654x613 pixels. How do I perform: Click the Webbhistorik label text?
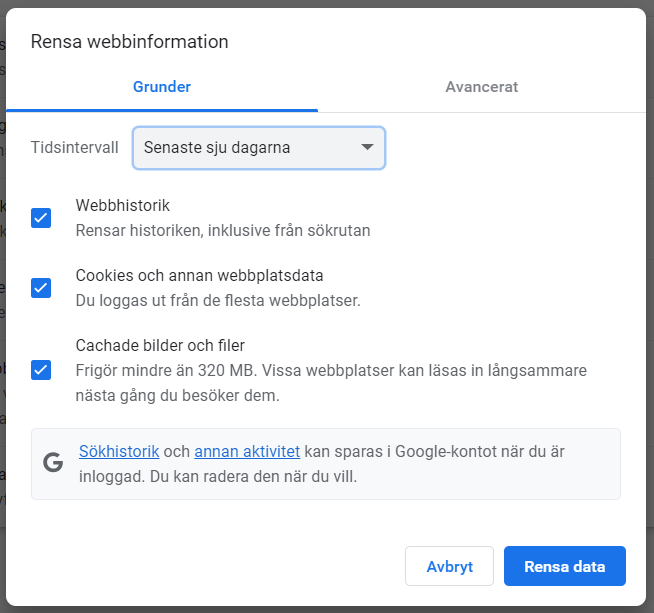[x=123, y=206]
